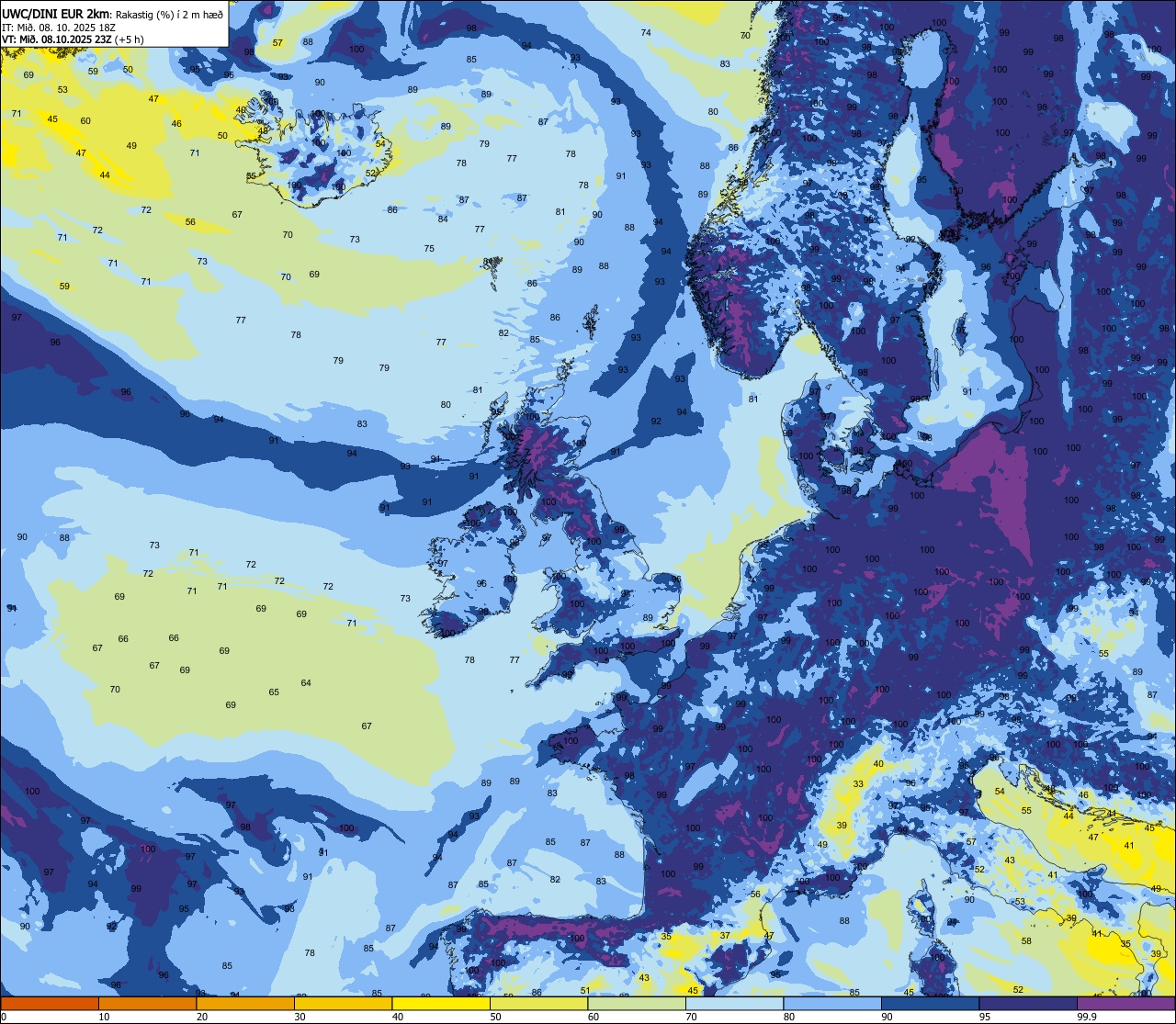
Task: Click the '80' label under the color scale
Action: click(789, 1017)
